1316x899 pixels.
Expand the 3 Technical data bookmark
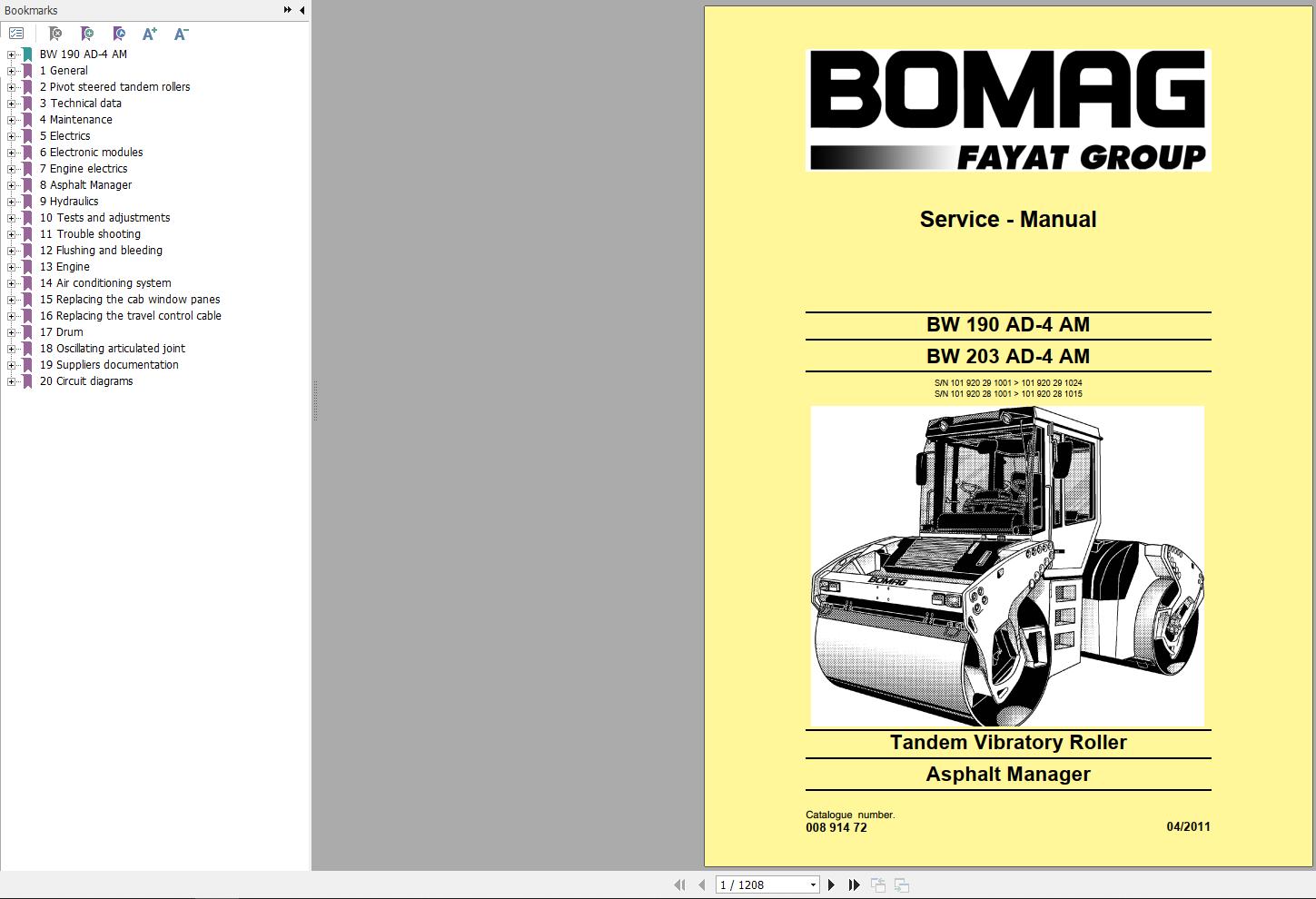click(x=11, y=104)
